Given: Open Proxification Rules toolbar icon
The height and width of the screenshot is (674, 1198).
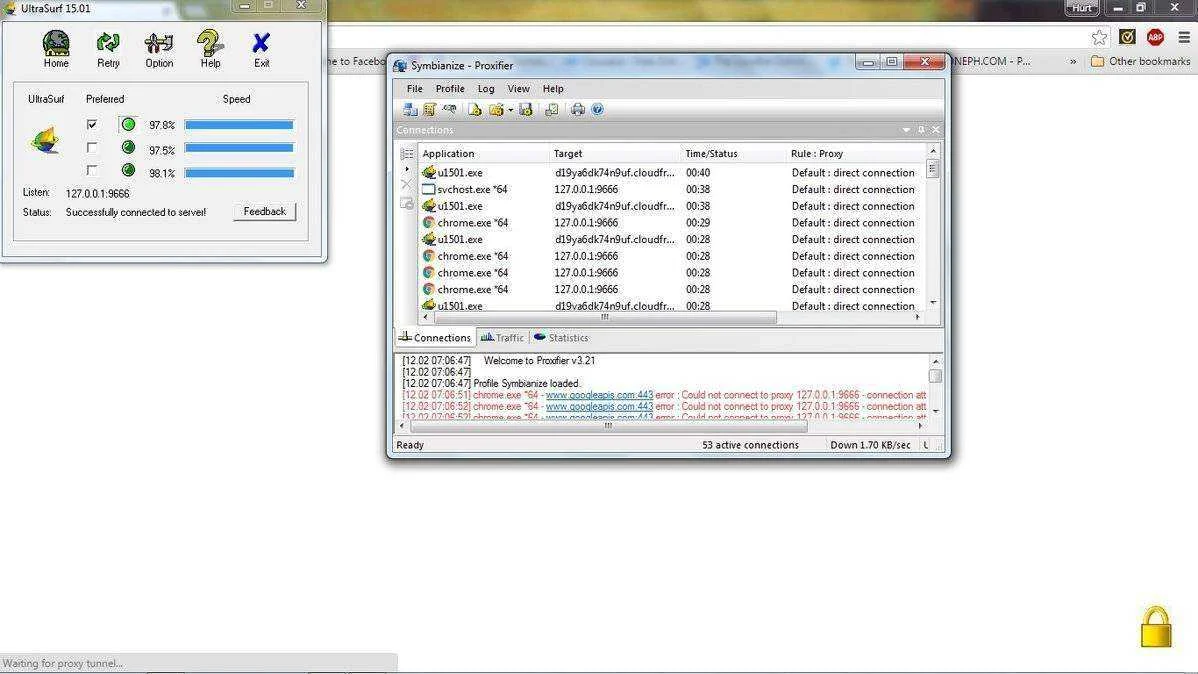Looking at the screenshot, I should [429, 109].
